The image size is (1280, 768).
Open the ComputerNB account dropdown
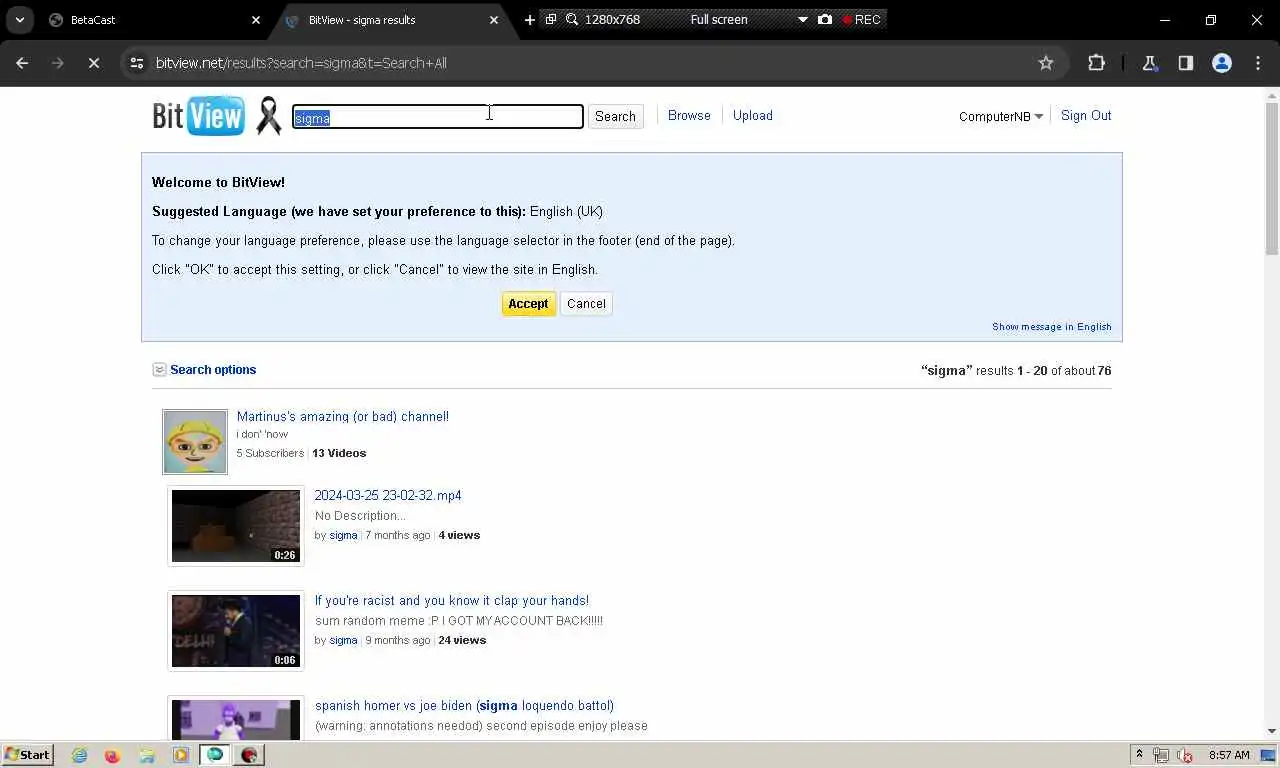[1001, 117]
